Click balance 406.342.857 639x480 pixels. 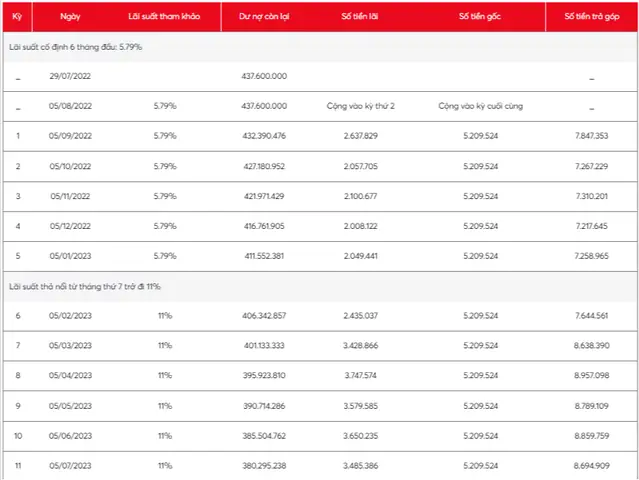click(x=264, y=315)
